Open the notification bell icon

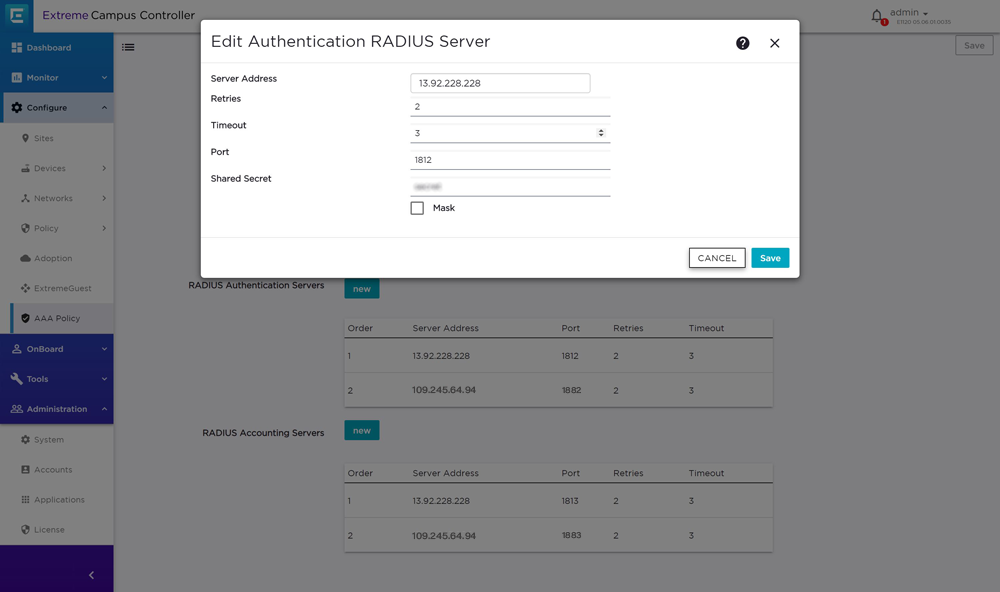coord(877,16)
